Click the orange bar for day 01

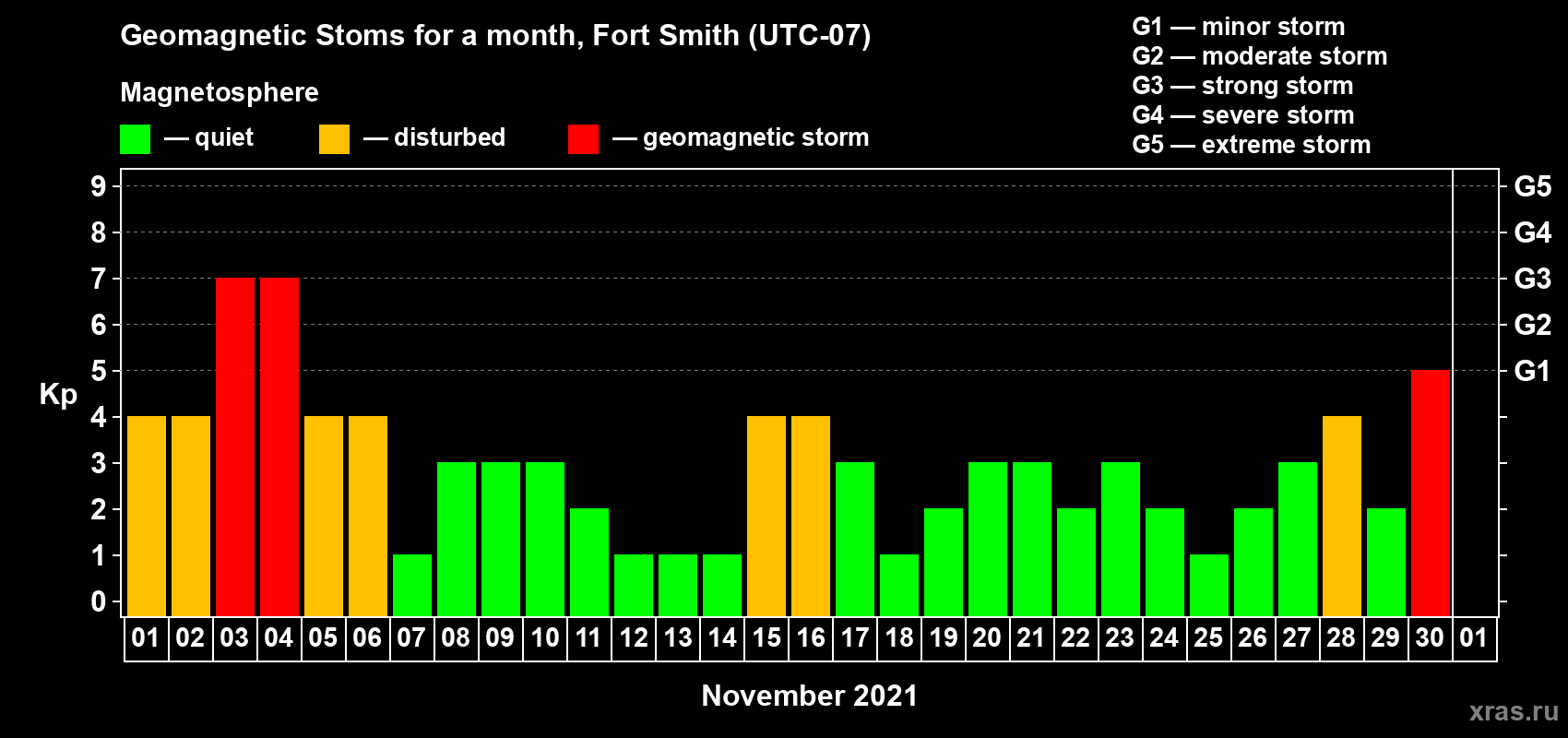click(147, 517)
